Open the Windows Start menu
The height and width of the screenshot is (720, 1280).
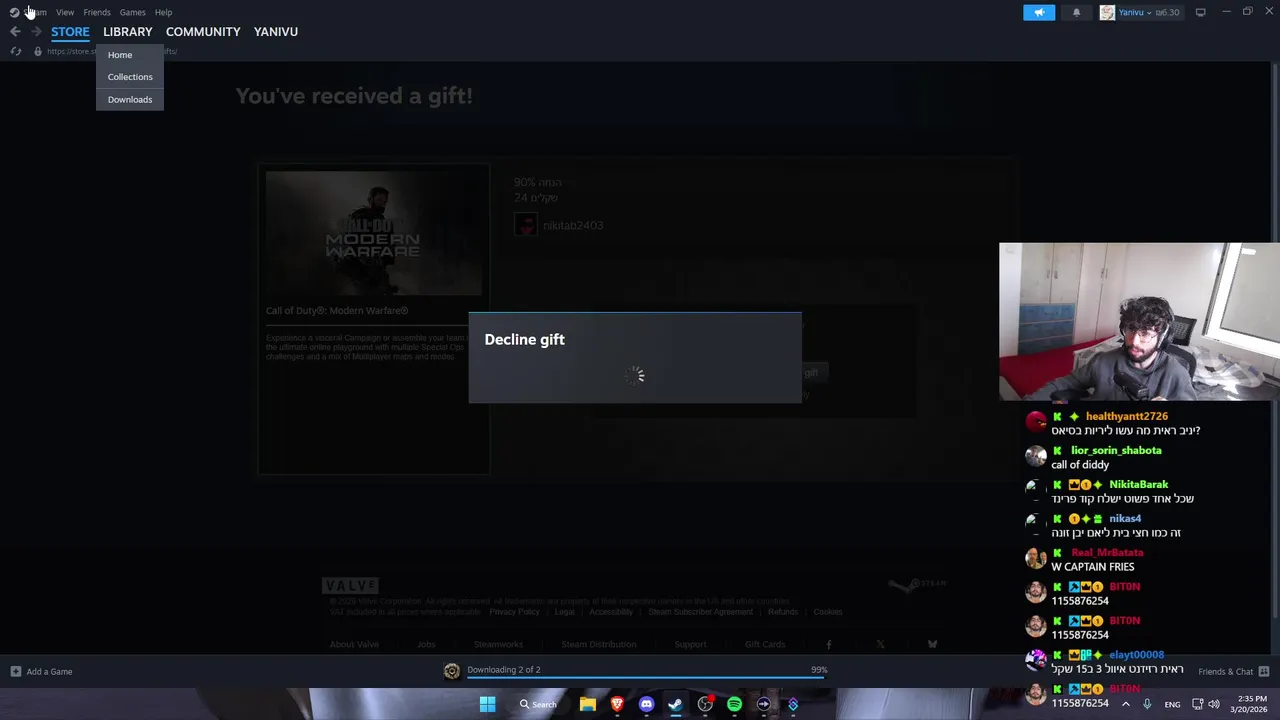tap(487, 704)
